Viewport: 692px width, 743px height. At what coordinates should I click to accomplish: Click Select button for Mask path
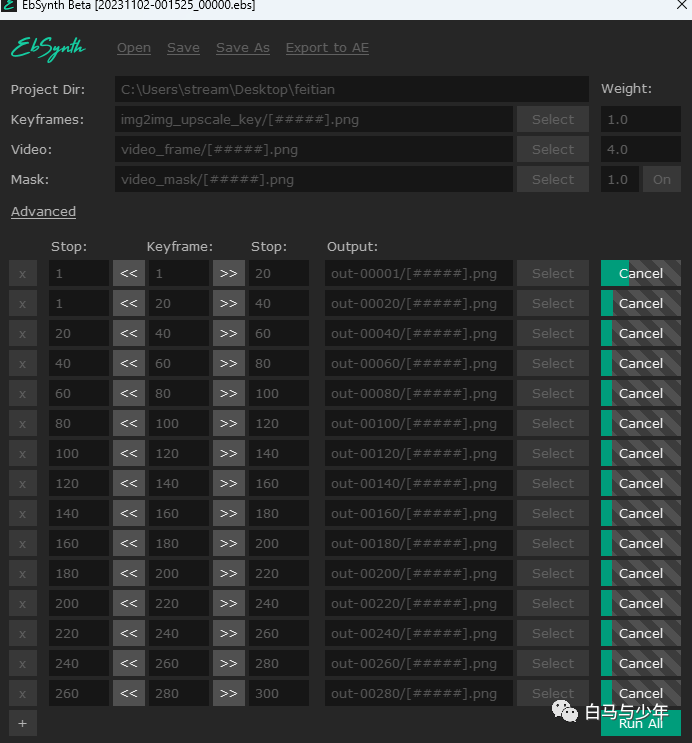(553, 179)
